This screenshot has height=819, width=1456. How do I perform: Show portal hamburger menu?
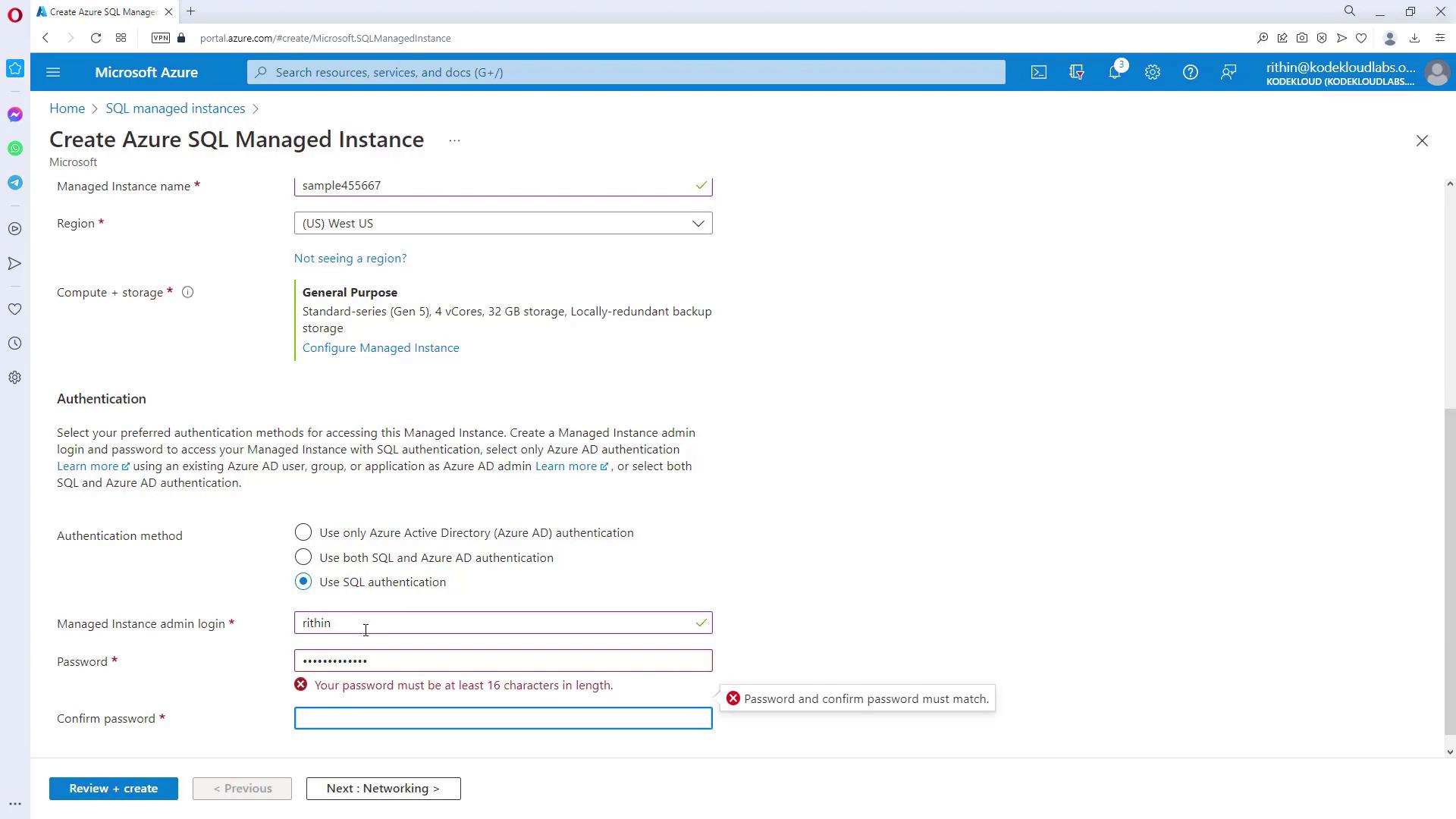(x=53, y=73)
